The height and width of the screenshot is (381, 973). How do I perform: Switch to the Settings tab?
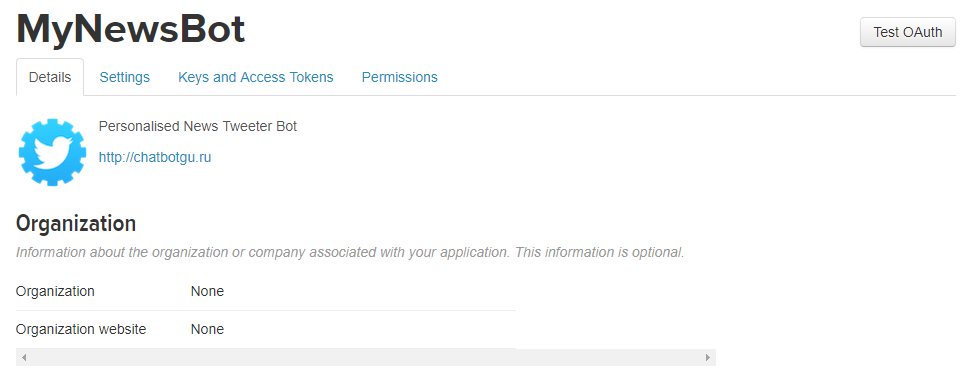tap(125, 78)
